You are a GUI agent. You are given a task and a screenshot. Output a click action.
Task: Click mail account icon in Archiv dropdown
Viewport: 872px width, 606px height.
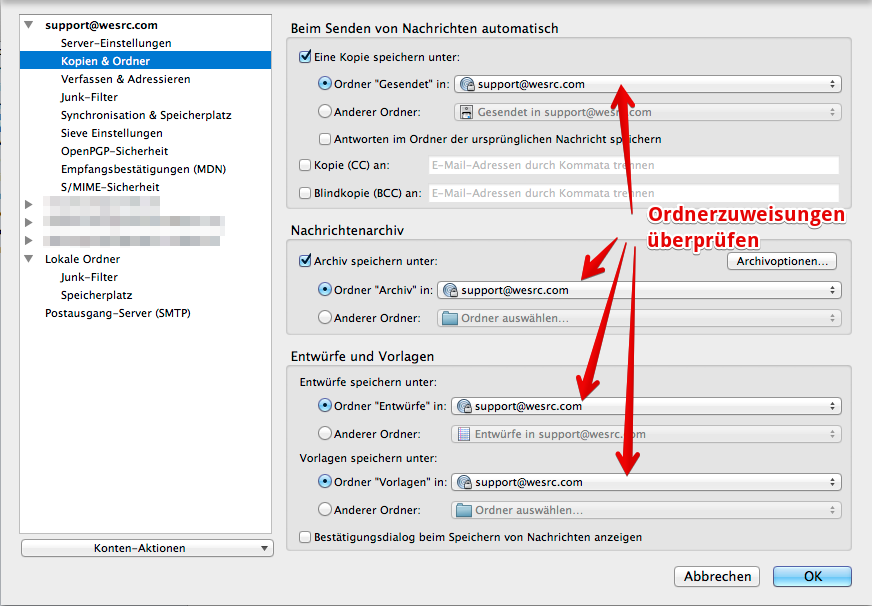point(450,290)
